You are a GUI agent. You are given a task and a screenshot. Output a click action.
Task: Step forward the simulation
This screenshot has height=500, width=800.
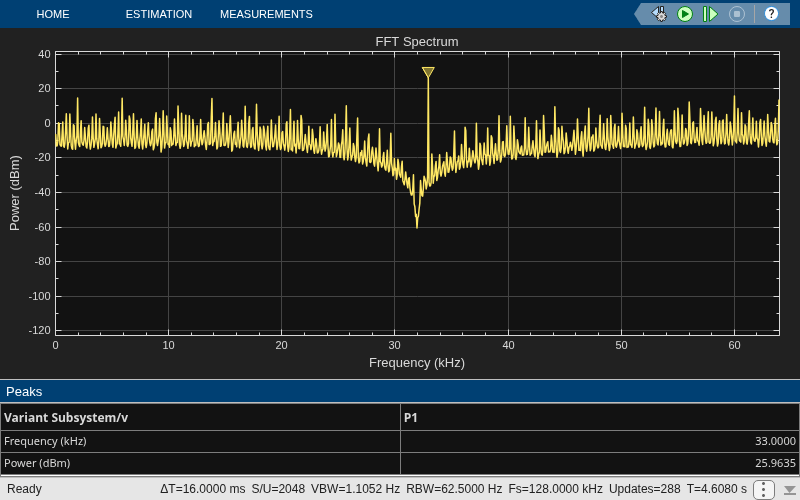(x=710, y=14)
